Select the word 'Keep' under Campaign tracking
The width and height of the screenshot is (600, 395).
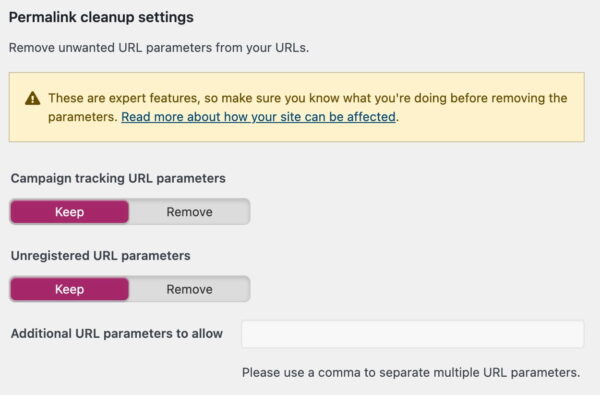70,212
